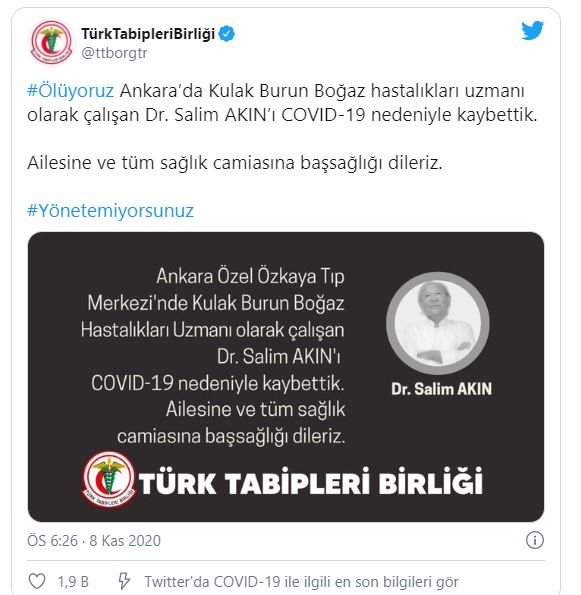Click the info circle icon
Viewport: 581px width, 595px height.
tap(535, 540)
